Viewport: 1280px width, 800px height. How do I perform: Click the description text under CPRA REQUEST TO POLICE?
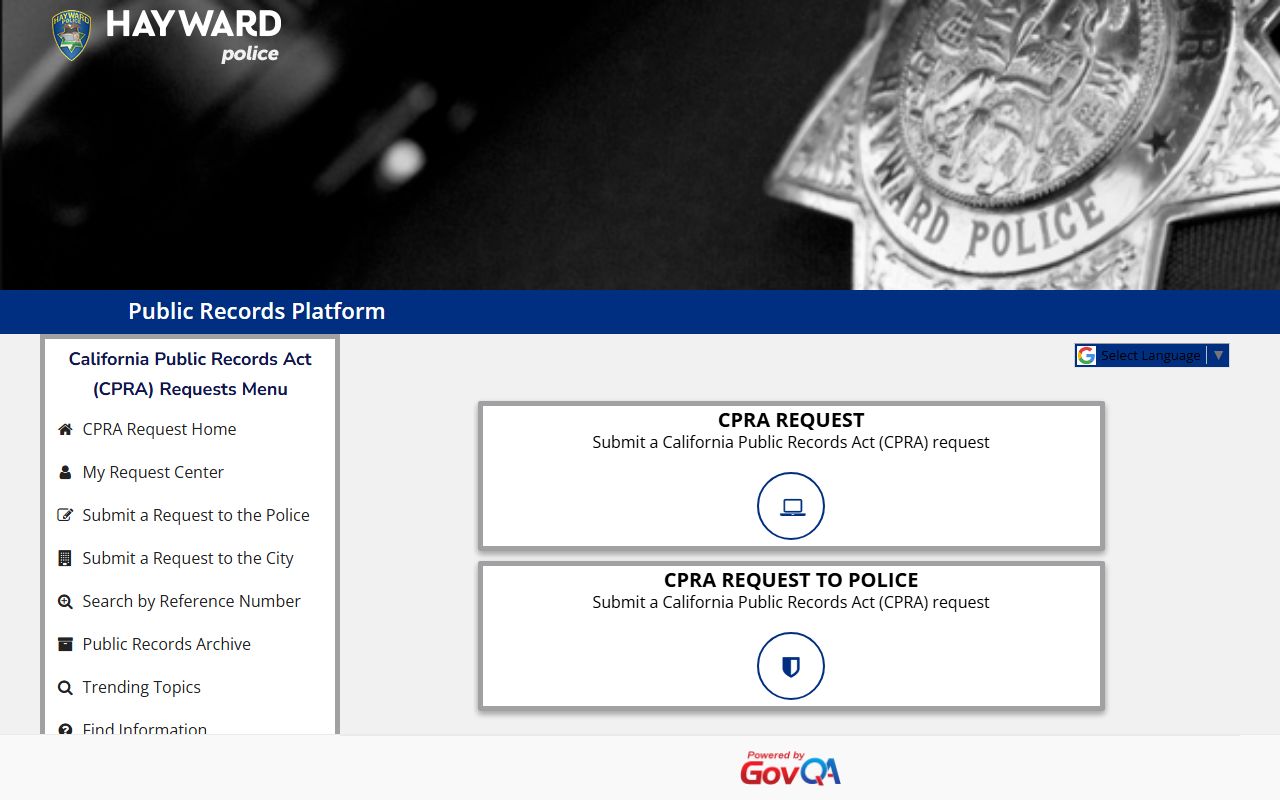791,602
